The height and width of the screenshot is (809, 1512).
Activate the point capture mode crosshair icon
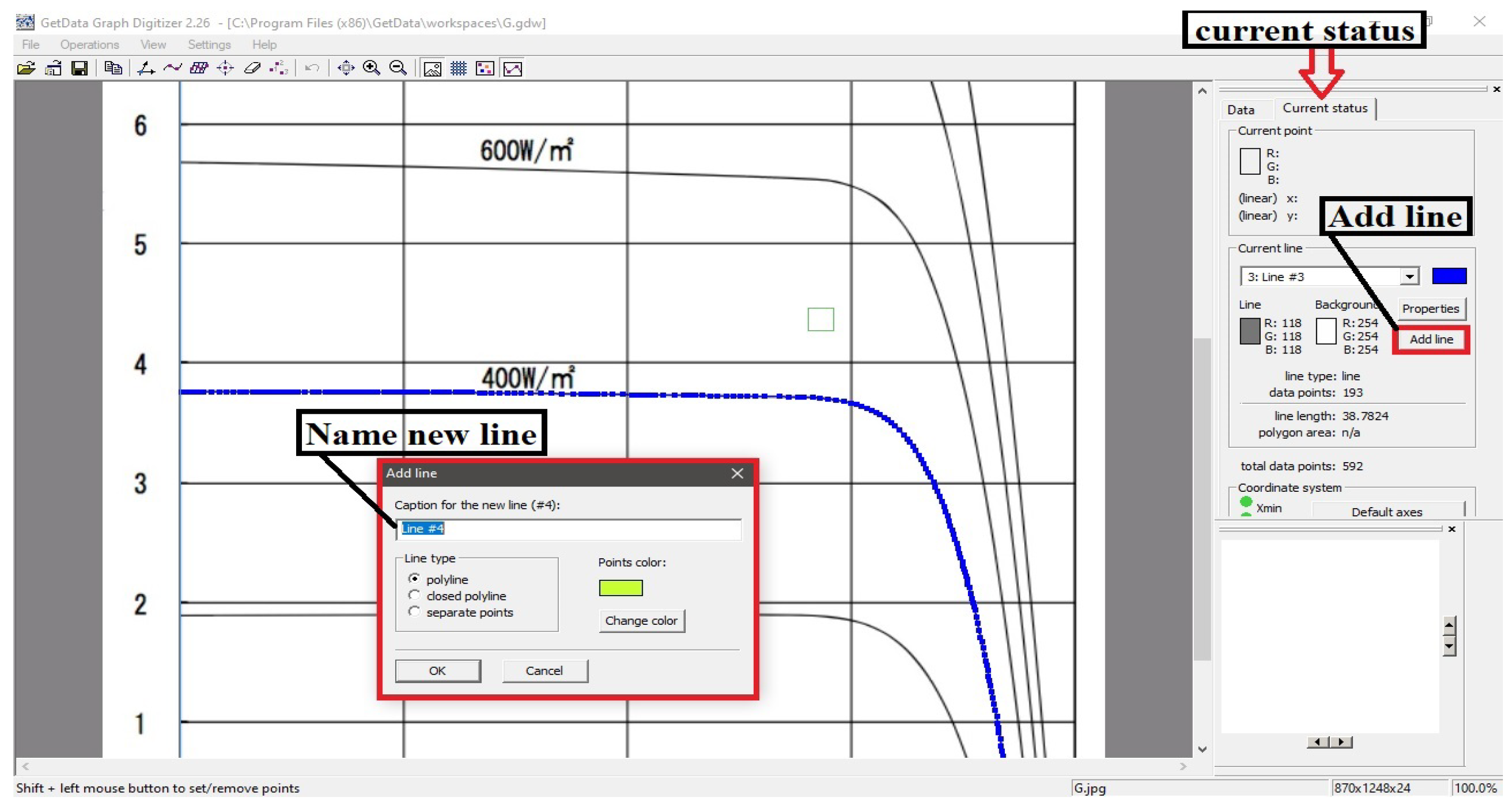(225, 69)
